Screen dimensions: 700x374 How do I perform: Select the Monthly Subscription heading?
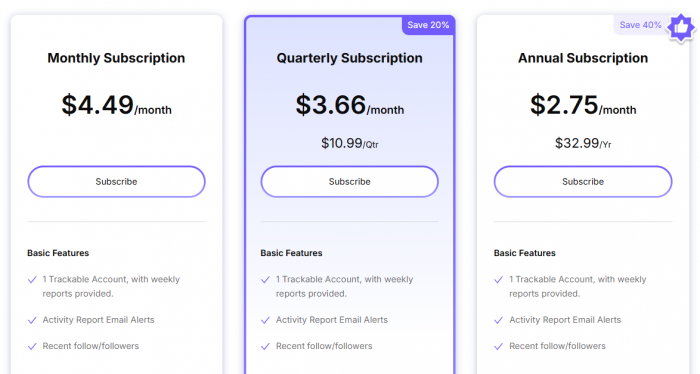116,58
